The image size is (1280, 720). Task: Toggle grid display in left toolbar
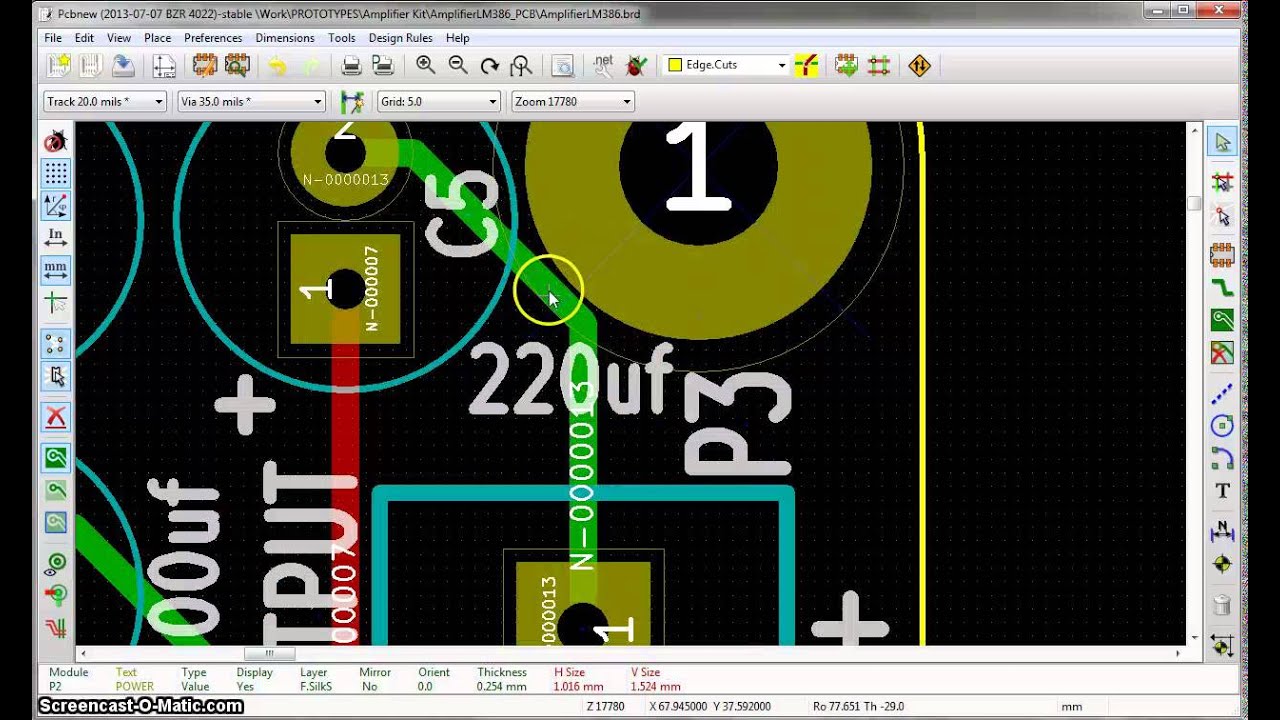(x=56, y=174)
